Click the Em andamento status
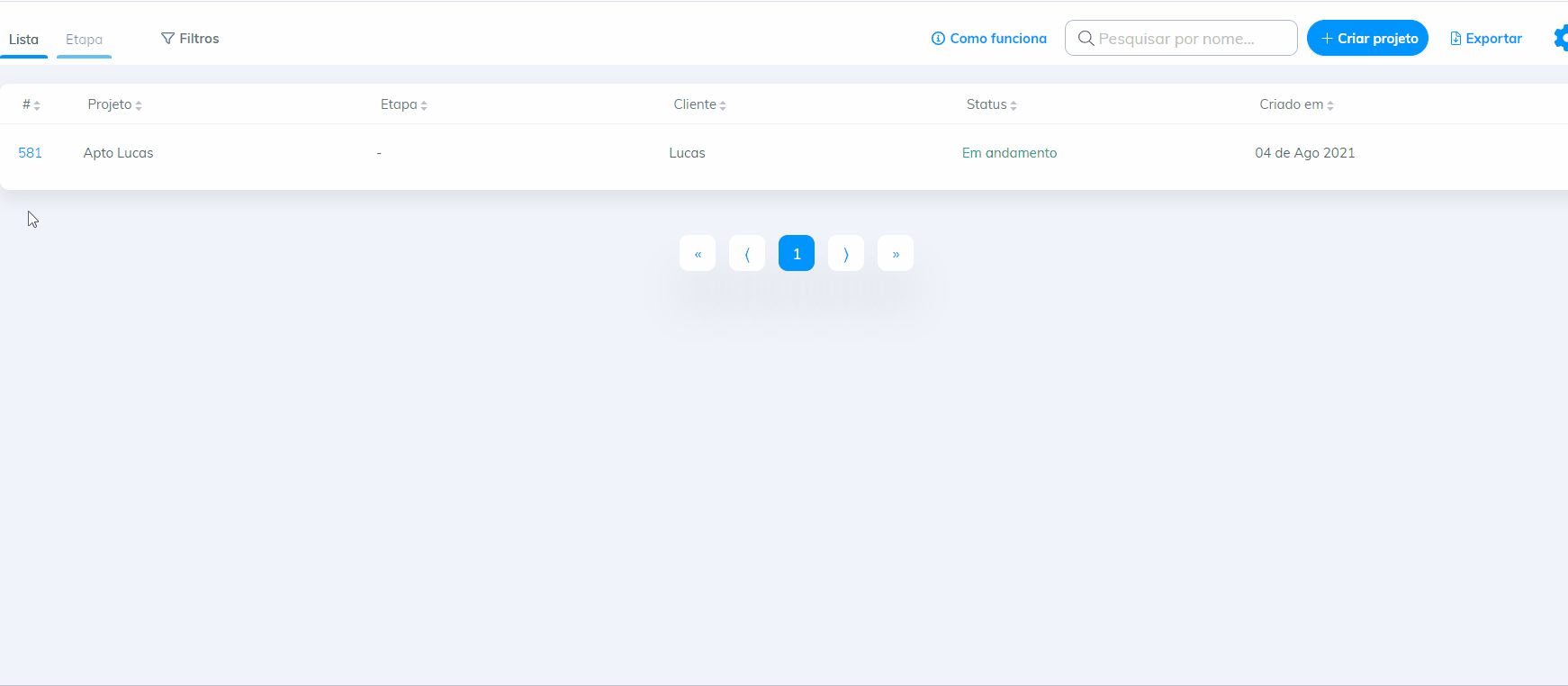The height and width of the screenshot is (686, 1568). point(1010,153)
